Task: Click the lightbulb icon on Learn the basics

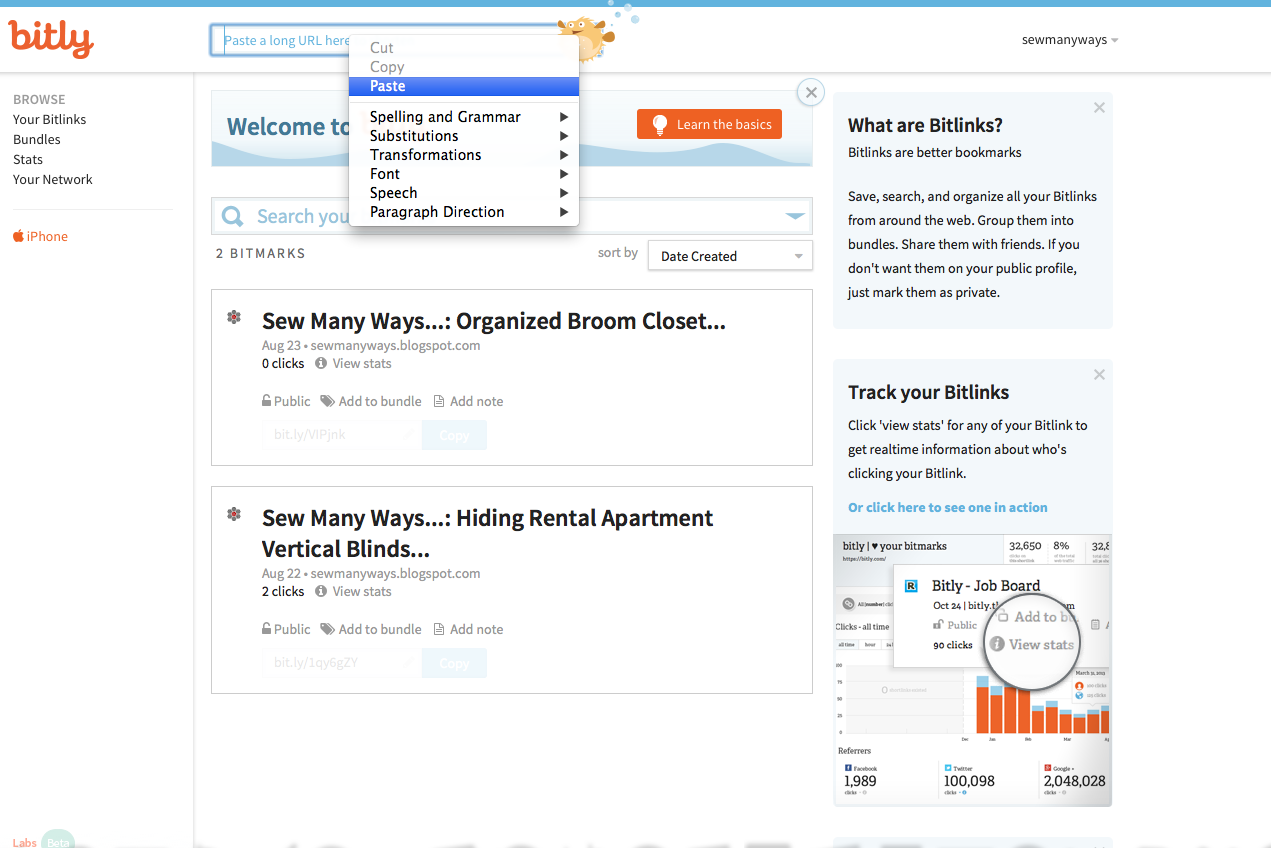Action: pyautogui.click(x=659, y=124)
